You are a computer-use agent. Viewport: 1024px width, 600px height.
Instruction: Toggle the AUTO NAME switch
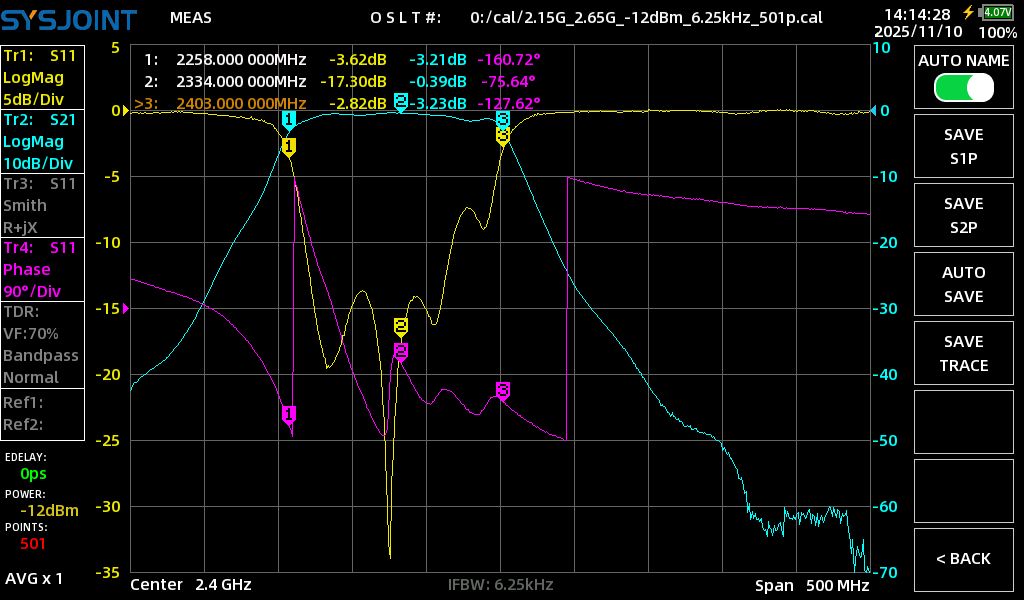[963, 87]
